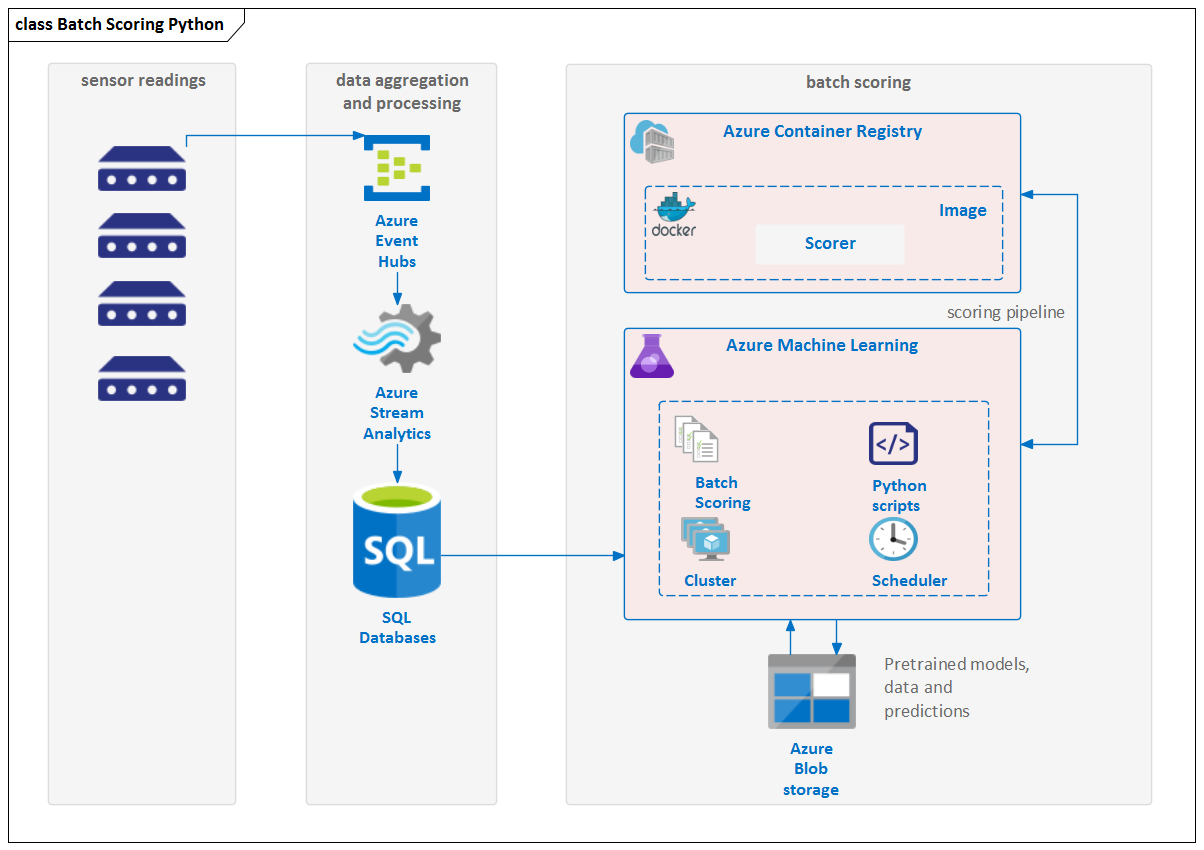The image size is (1204, 850).
Task: Select the 'scoring pipeline' connector label
Action: point(1005,312)
